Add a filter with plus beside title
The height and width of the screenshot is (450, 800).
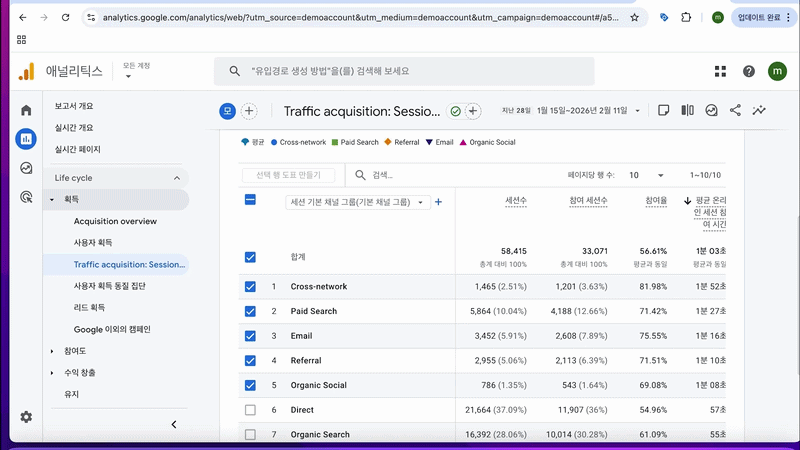[x=473, y=111]
